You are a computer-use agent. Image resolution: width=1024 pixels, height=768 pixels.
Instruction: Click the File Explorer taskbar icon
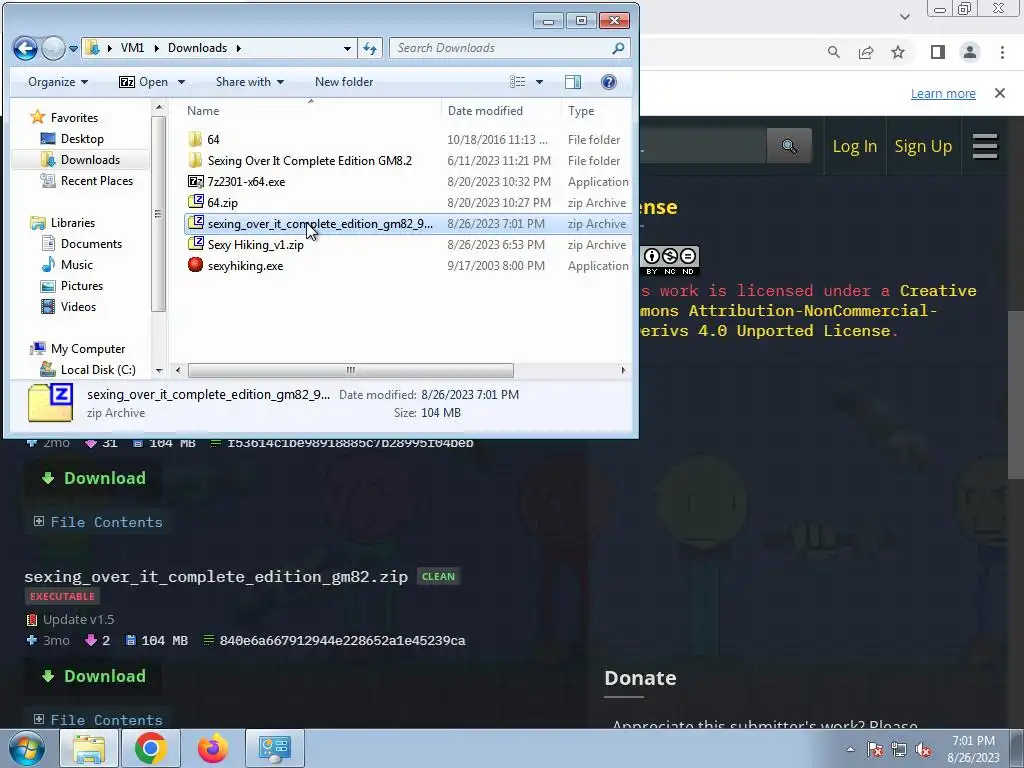(x=89, y=748)
